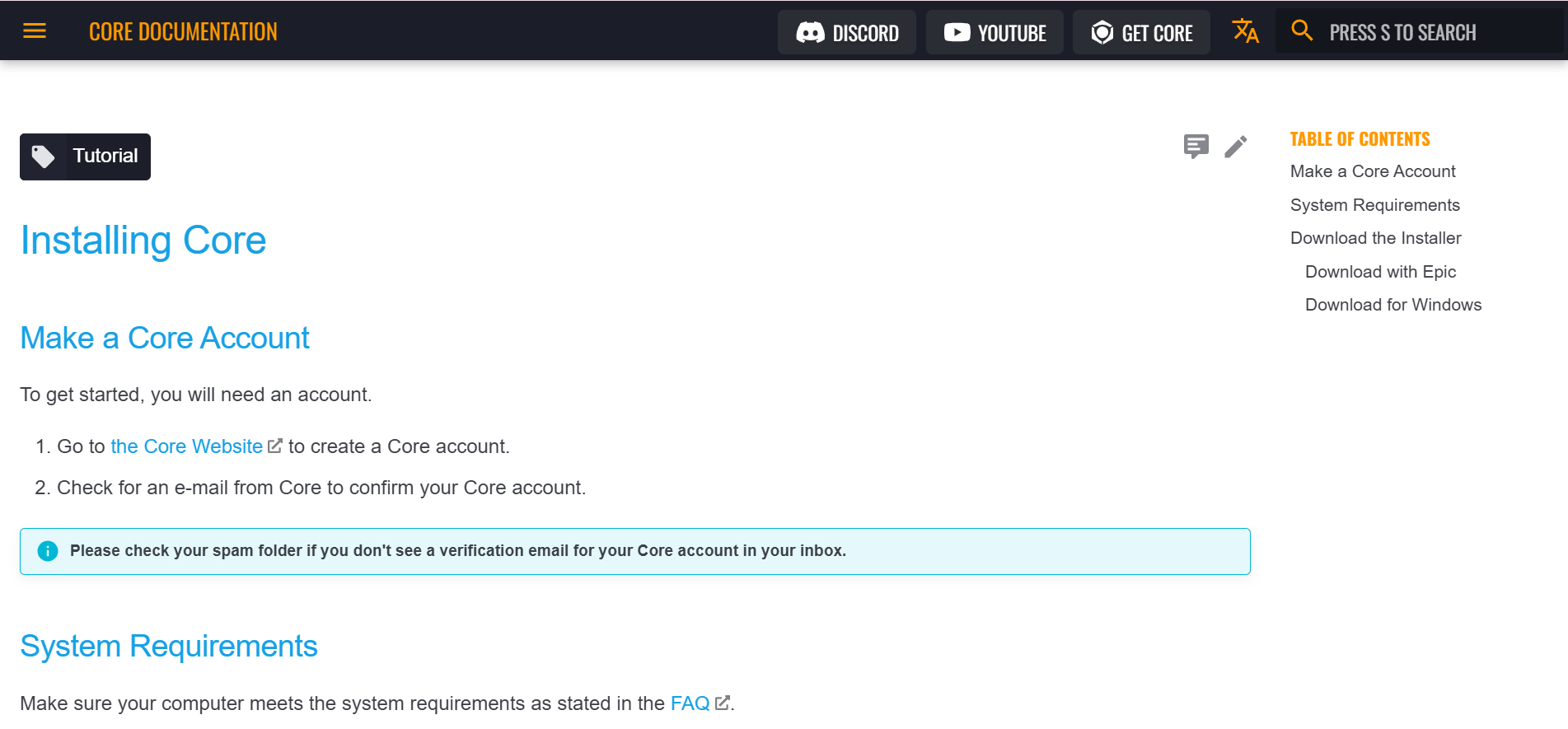Select Download with Epic in contents
Viewport: 1568px width, 729px height.
pos(1381,272)
